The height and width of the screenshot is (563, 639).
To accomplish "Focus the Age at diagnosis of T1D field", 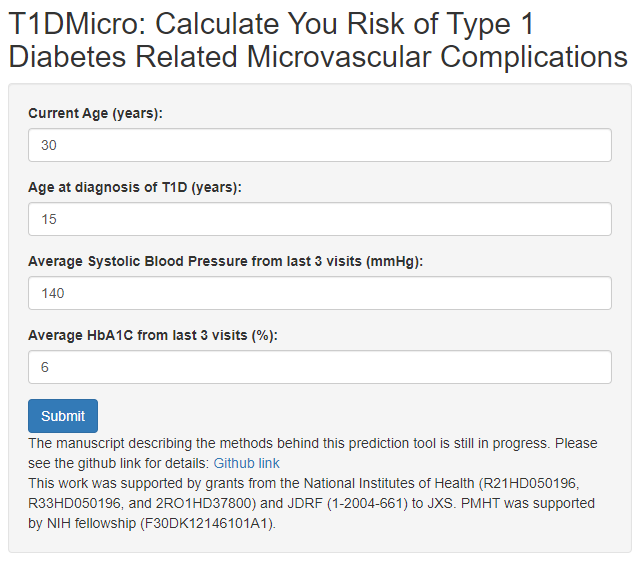I will click(x=319, y=219).
